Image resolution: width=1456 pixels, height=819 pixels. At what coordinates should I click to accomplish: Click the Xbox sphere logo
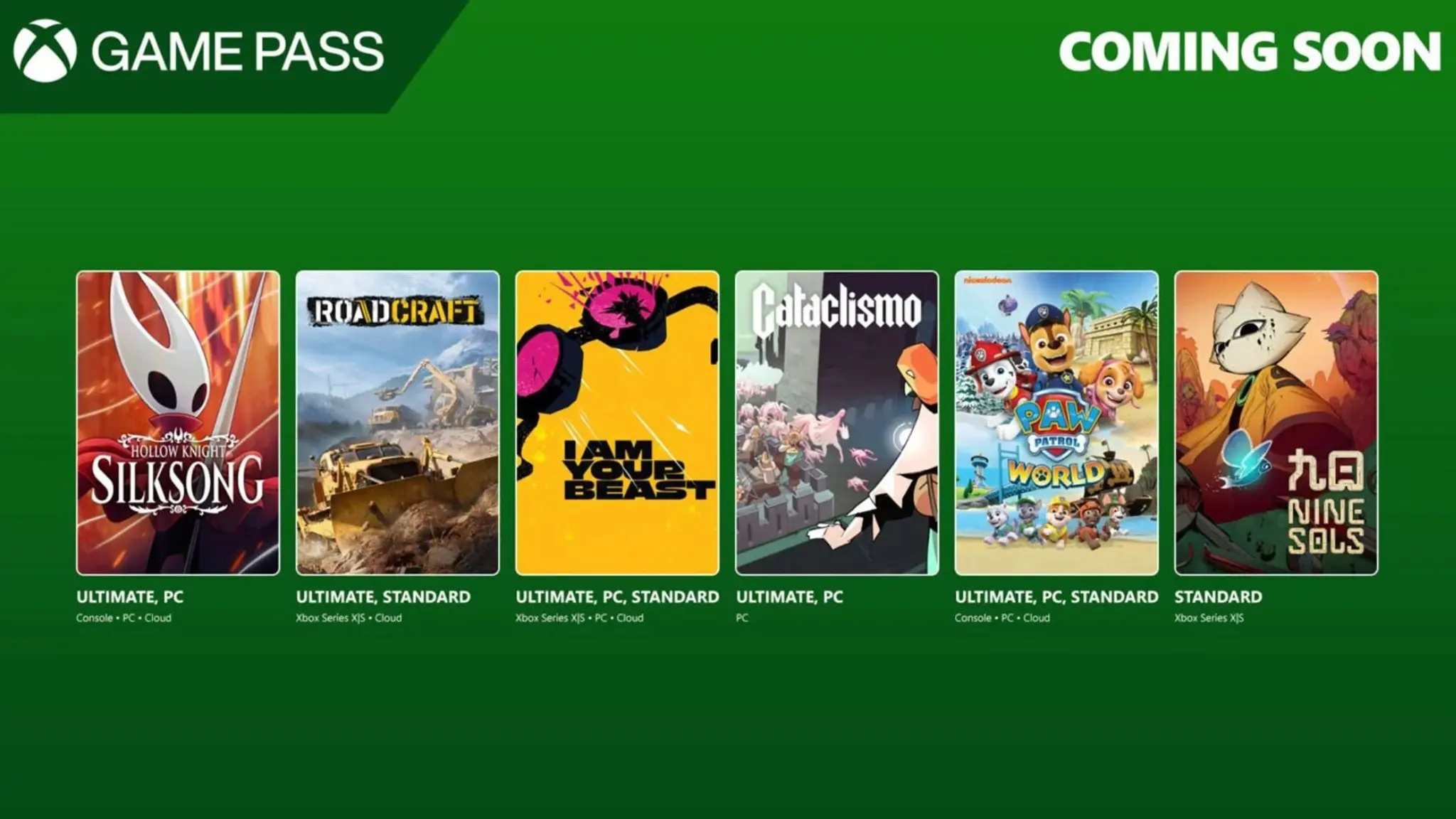pyautogui.click(x=45, y=51)
